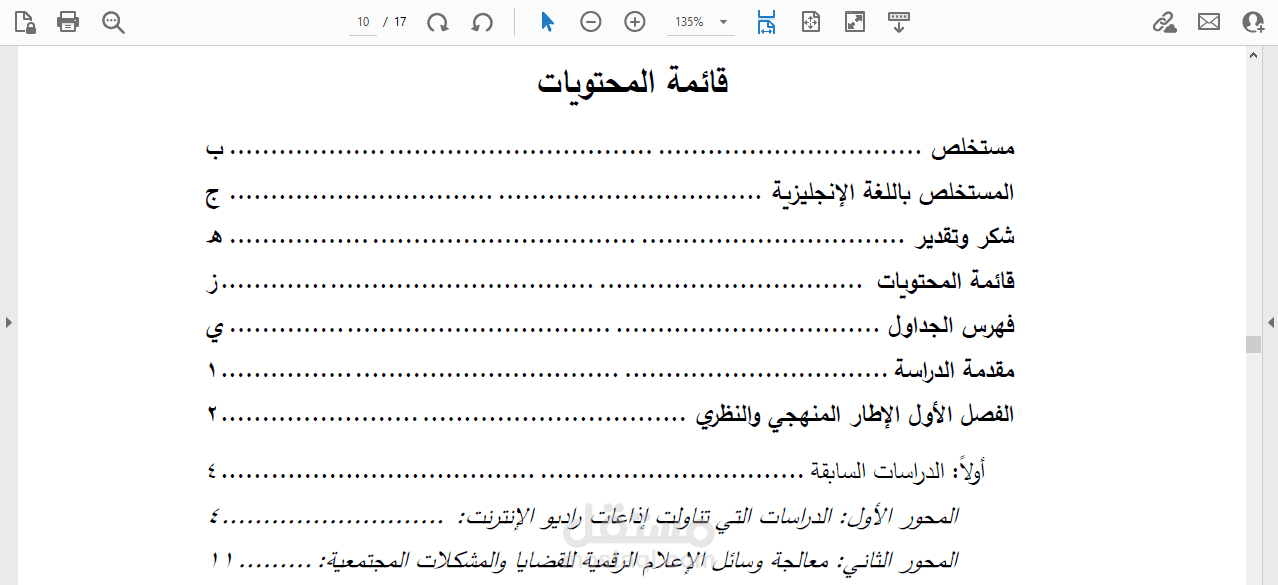Print the document using printer icon
1278x585 pixels.
tap(68, 22)
